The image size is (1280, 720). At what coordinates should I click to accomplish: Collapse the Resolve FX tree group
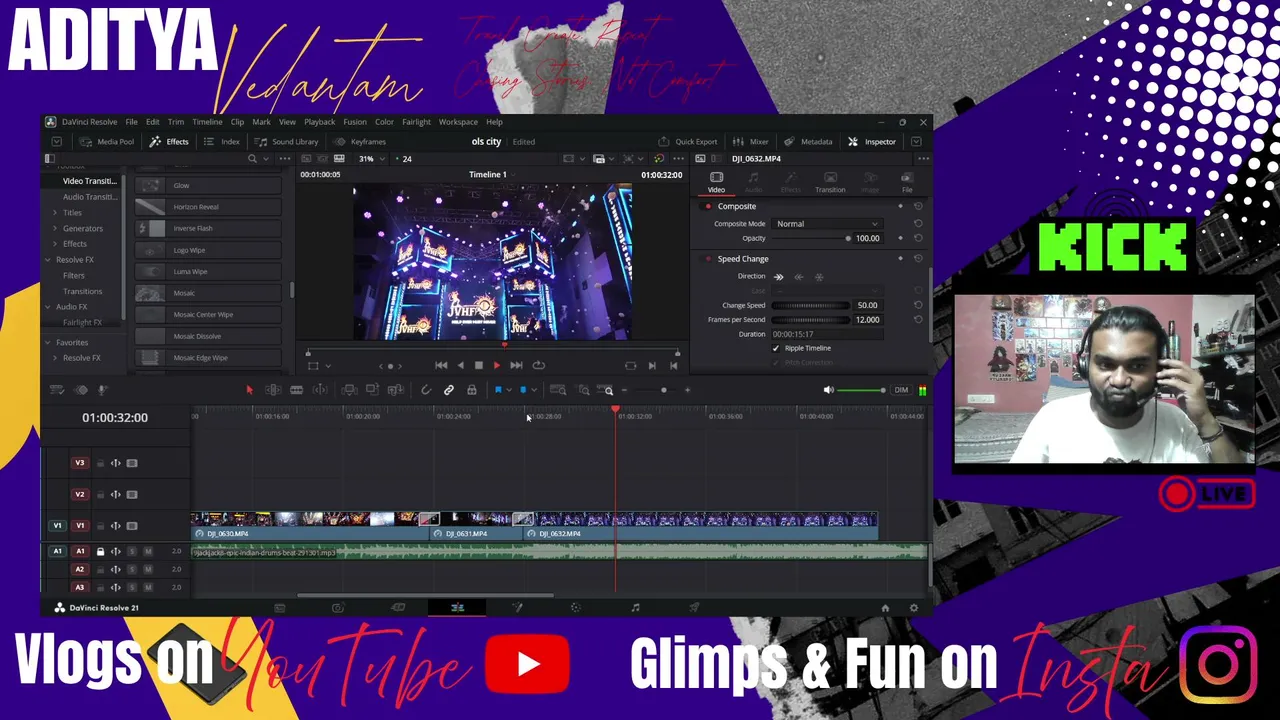tap(47, 260)
